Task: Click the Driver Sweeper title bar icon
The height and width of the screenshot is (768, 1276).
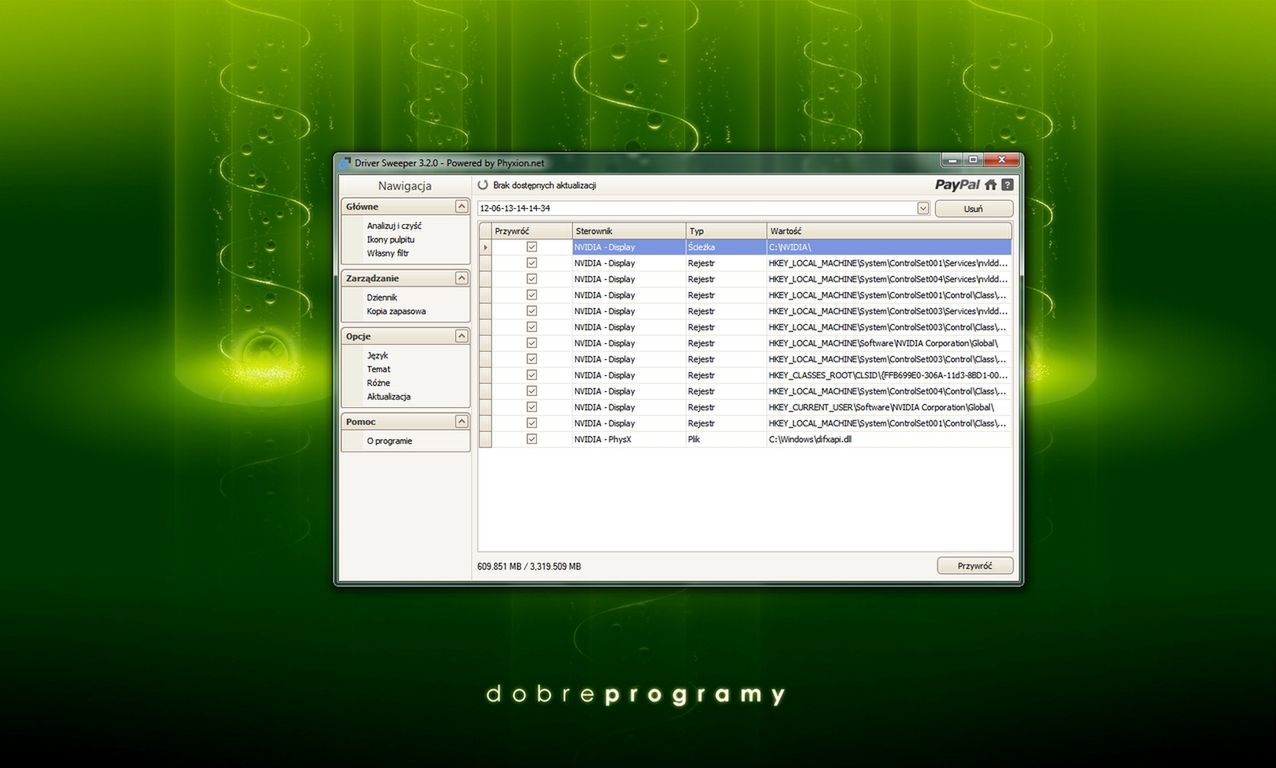Action: click(x=346, y=163)
